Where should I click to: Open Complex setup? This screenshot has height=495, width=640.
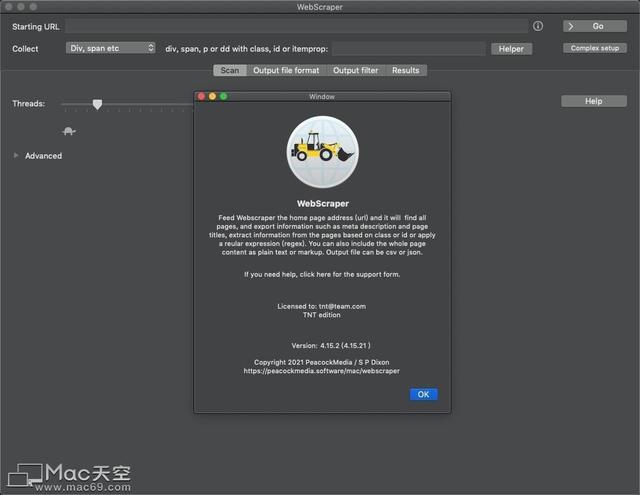coord(595,48)
